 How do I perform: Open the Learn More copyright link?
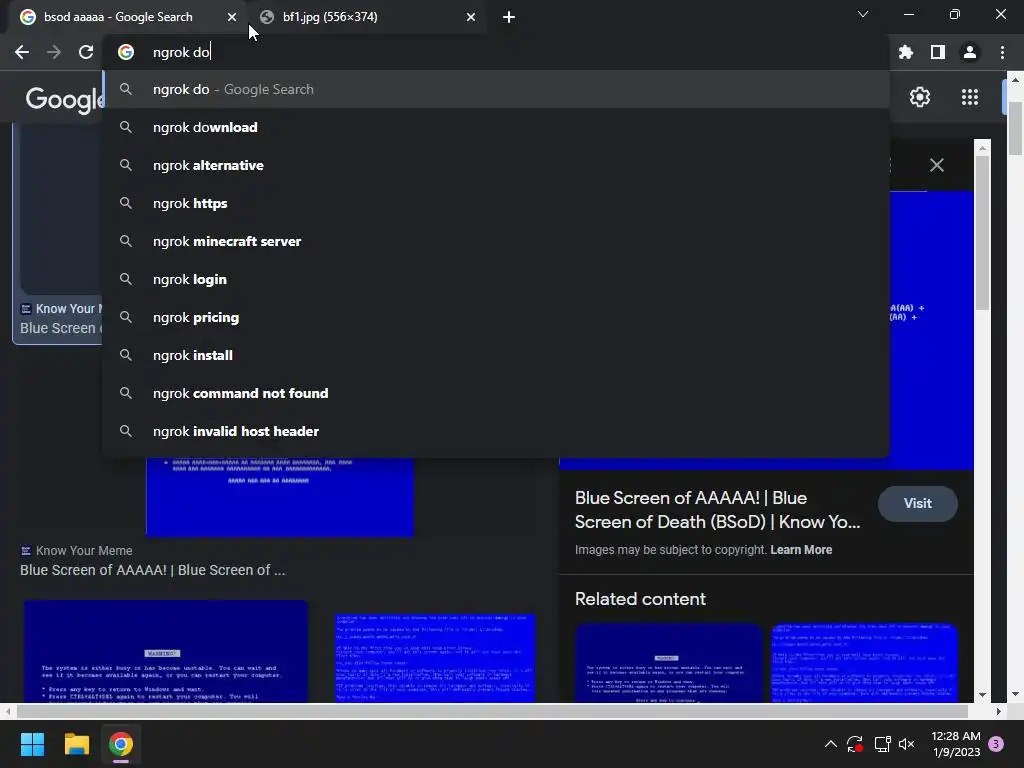[x=801, y=550]
